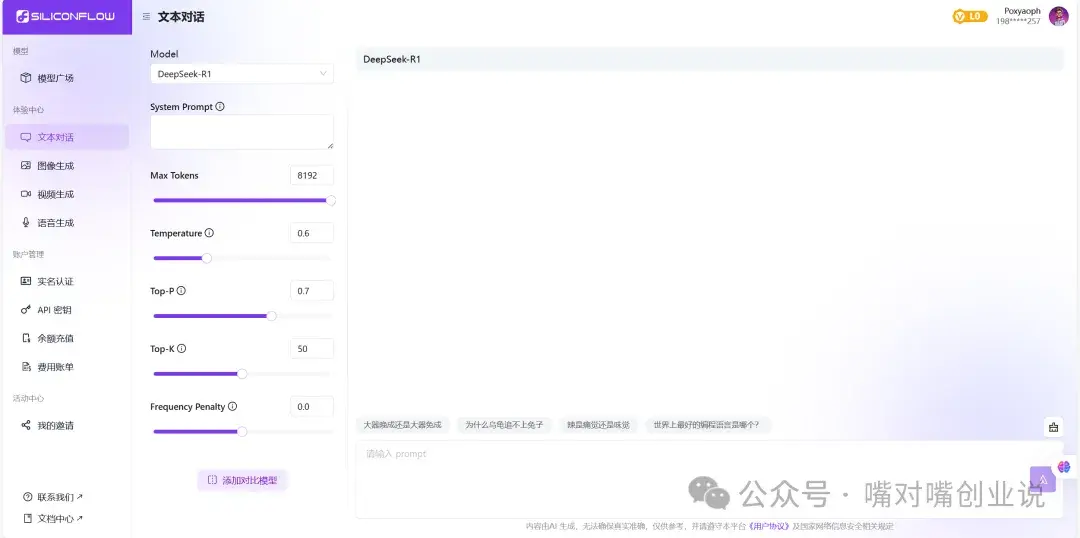Click the 文档中心 link
Screen dimensions: 1080x538
pos(53,518)
